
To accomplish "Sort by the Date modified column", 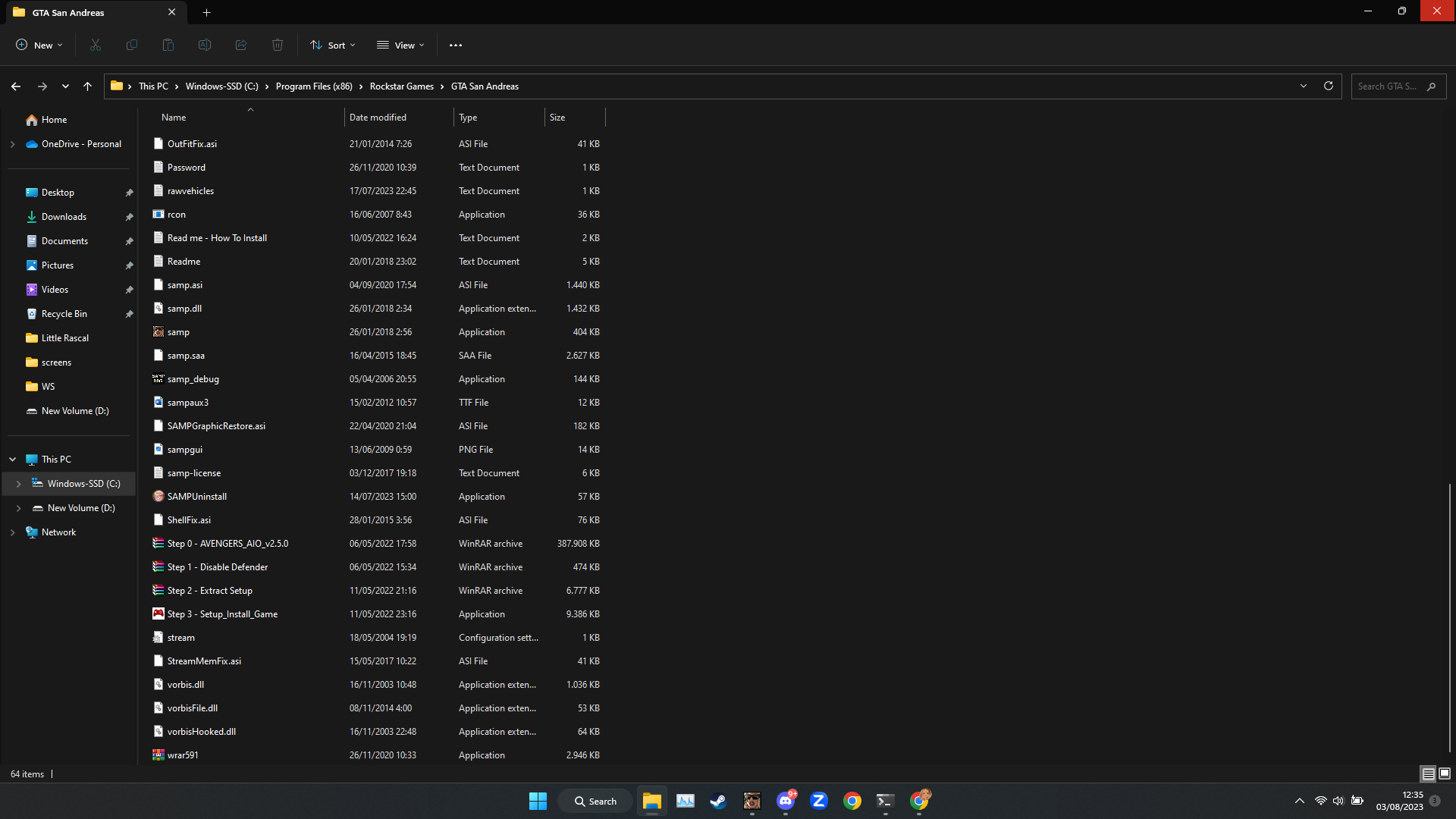I will 378,118.
